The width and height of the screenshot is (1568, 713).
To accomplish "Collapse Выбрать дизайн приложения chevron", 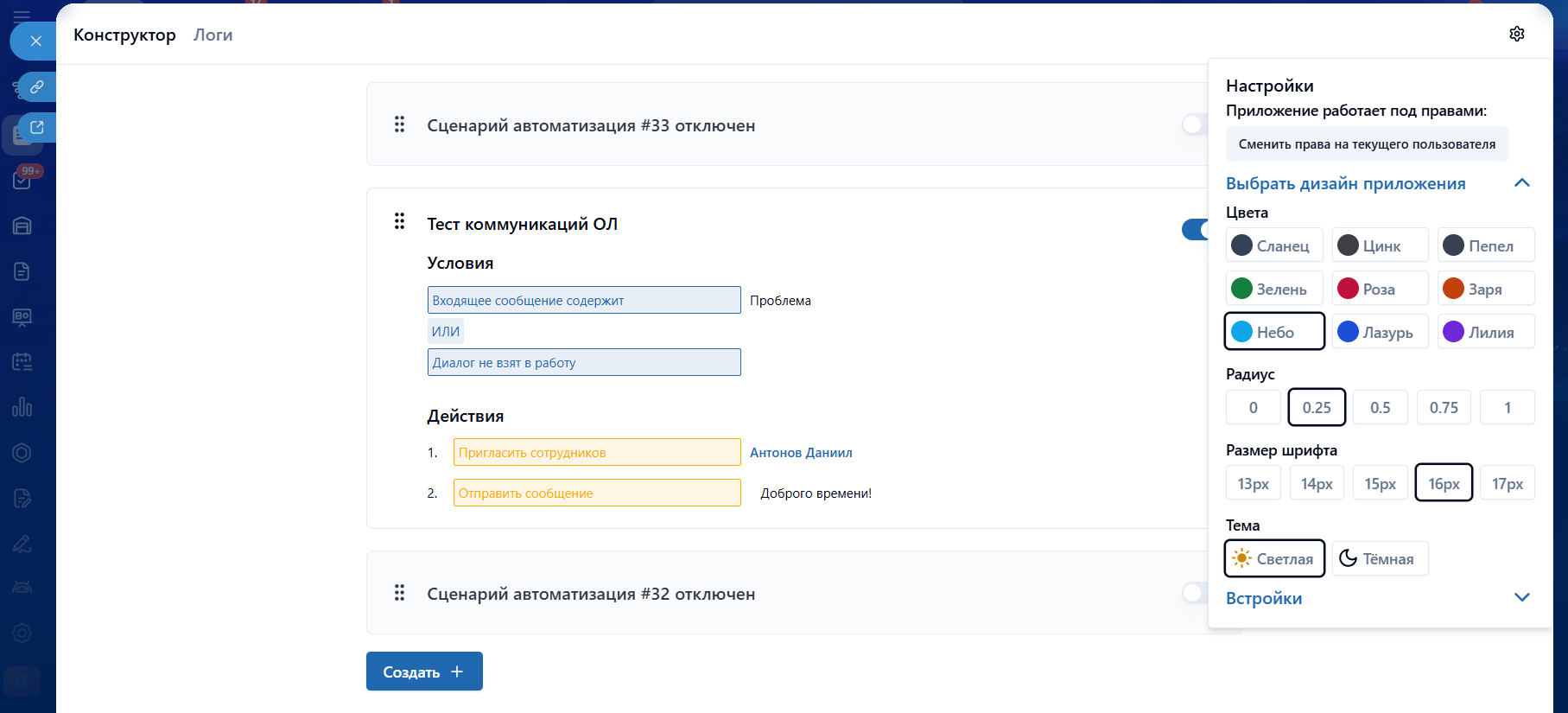I will (x=1522, y=182).
